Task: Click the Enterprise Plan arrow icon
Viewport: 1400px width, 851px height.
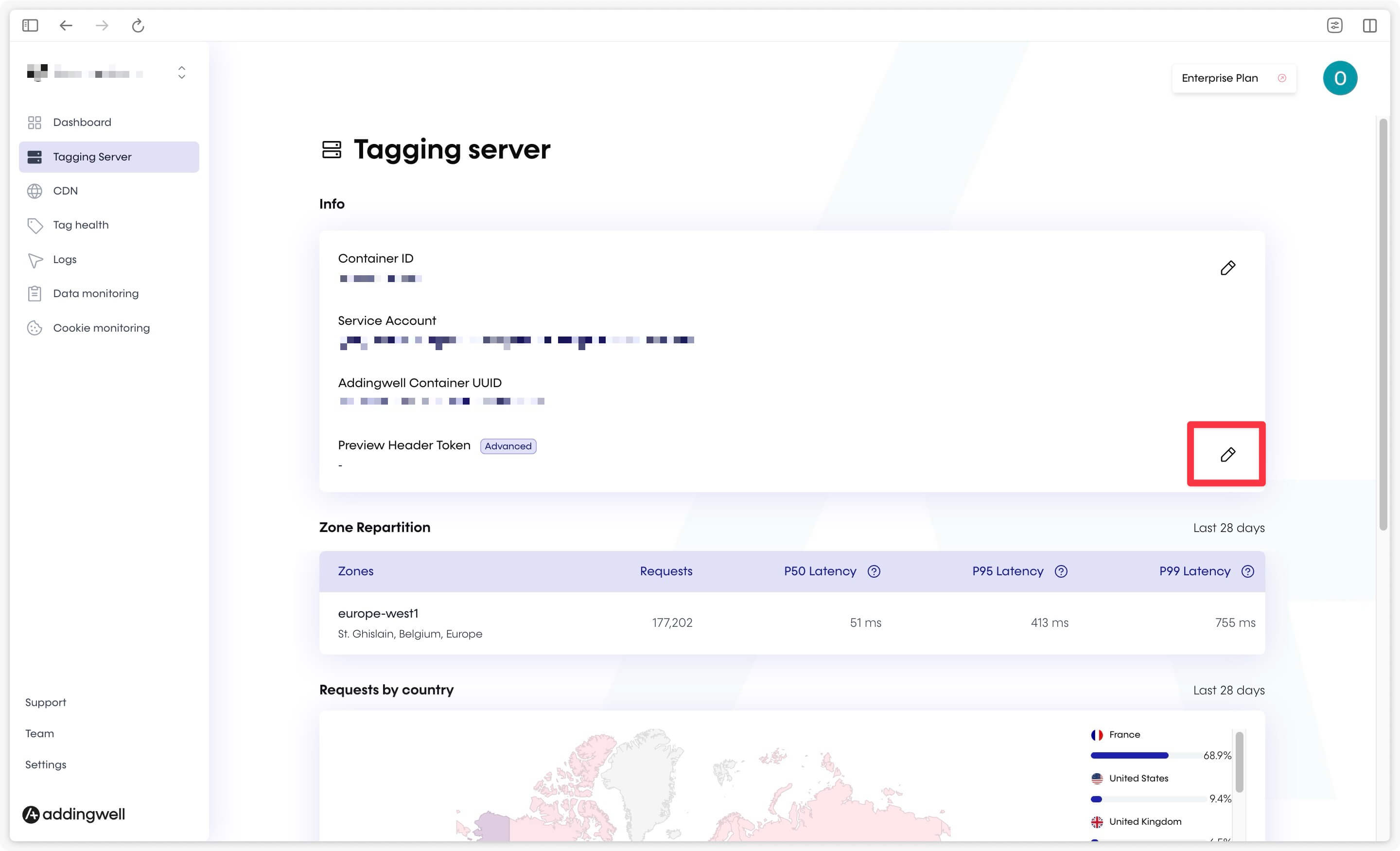Action: click(x=1282, y=78)
